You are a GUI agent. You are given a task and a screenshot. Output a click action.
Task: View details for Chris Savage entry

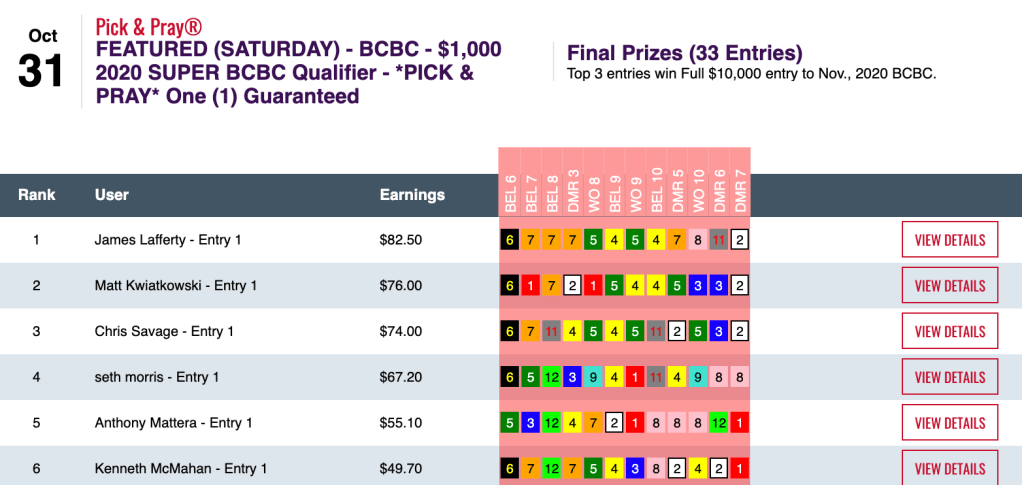[949, 332]
